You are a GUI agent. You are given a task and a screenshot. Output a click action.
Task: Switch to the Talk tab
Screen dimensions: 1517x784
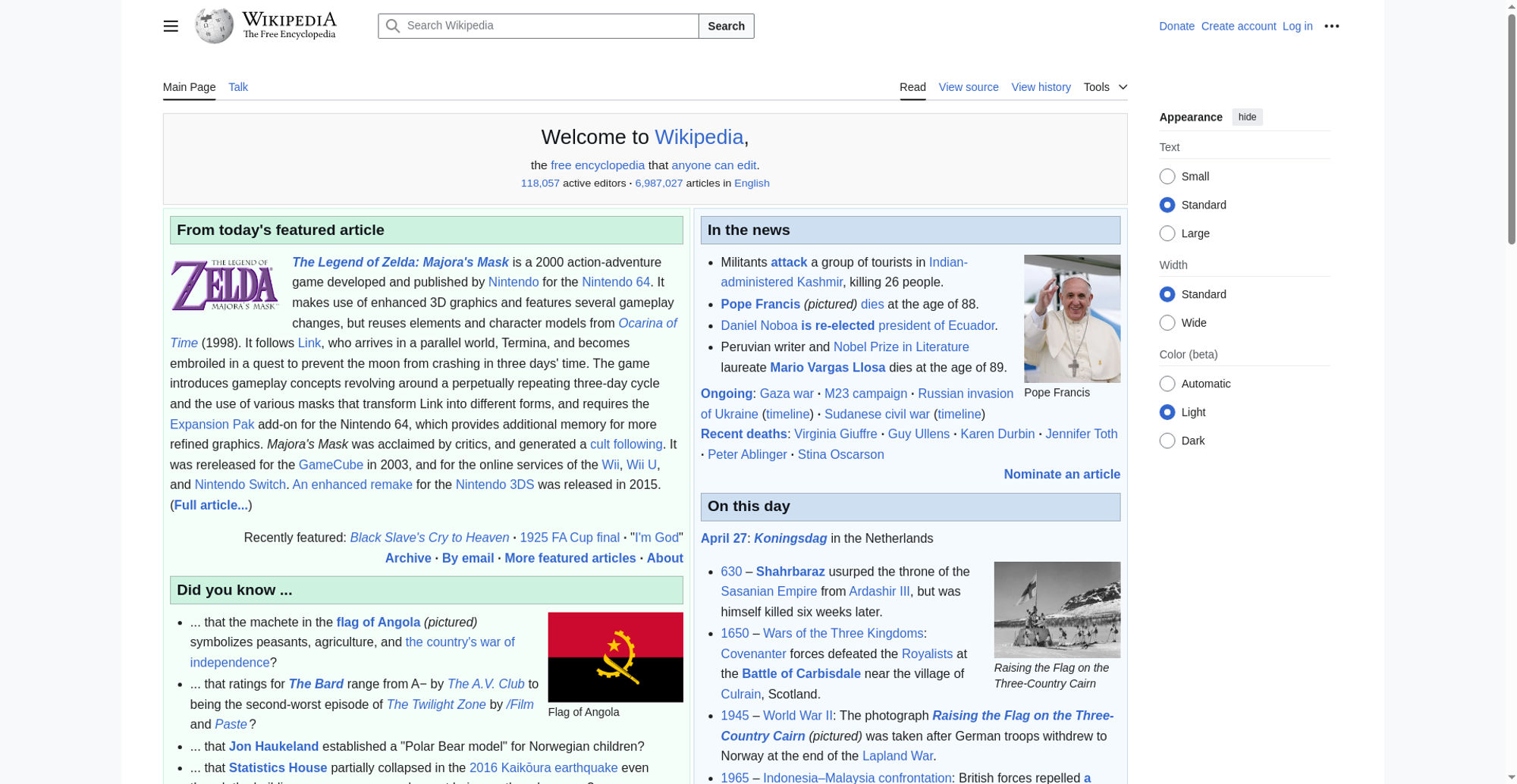point(238,87)
